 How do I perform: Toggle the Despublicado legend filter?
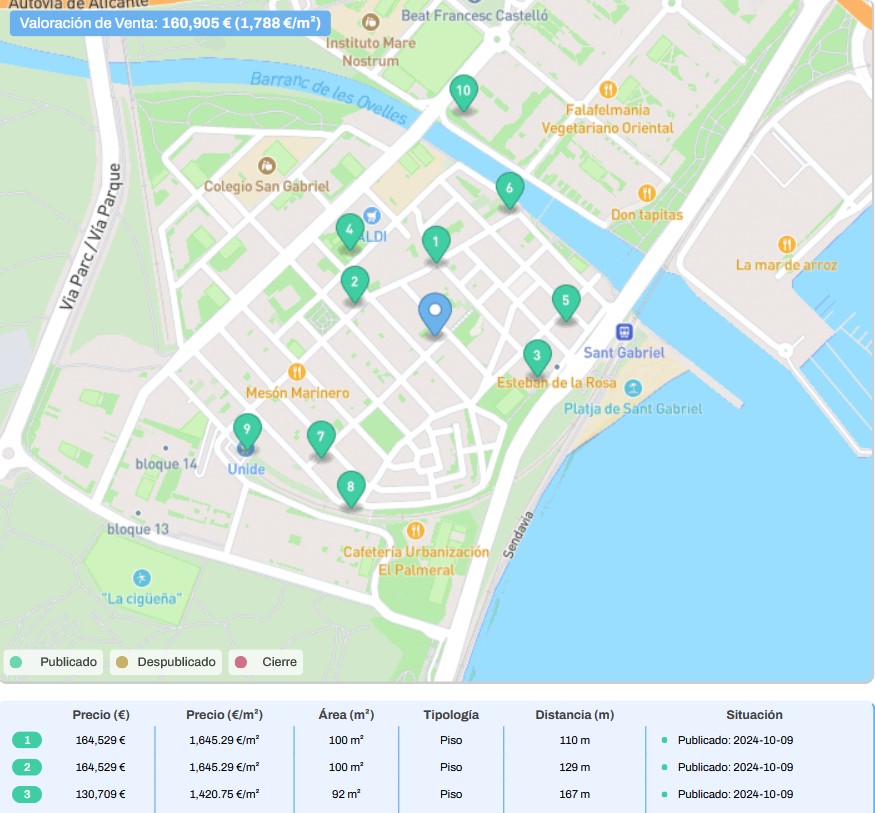166,662
